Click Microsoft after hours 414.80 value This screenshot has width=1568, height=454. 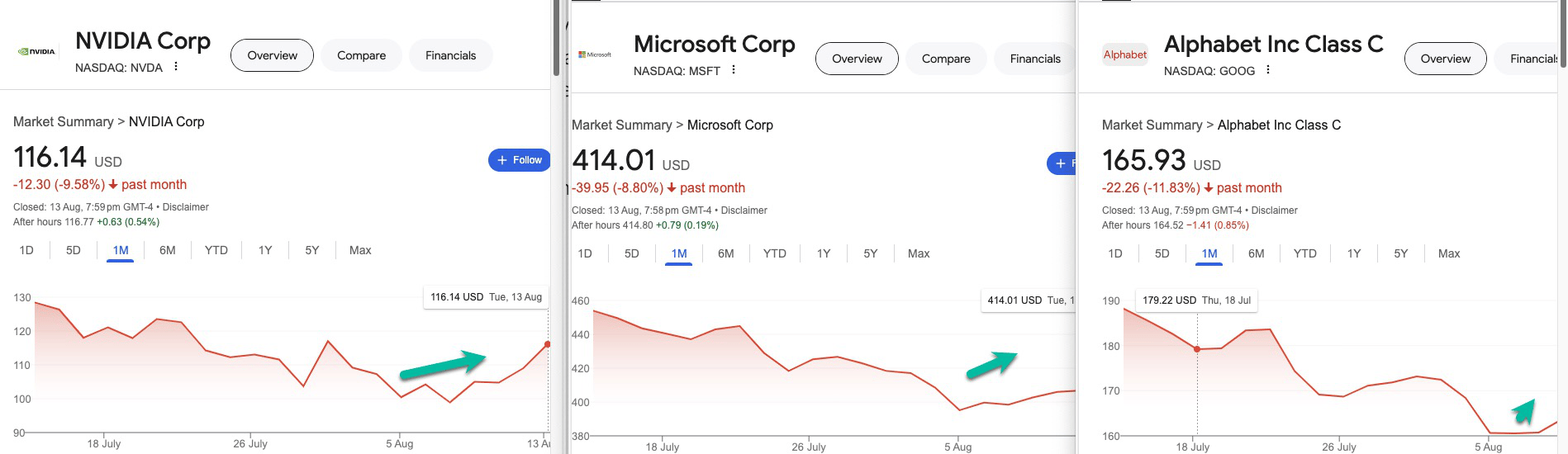pyautogui.click(x=638, y=225)
